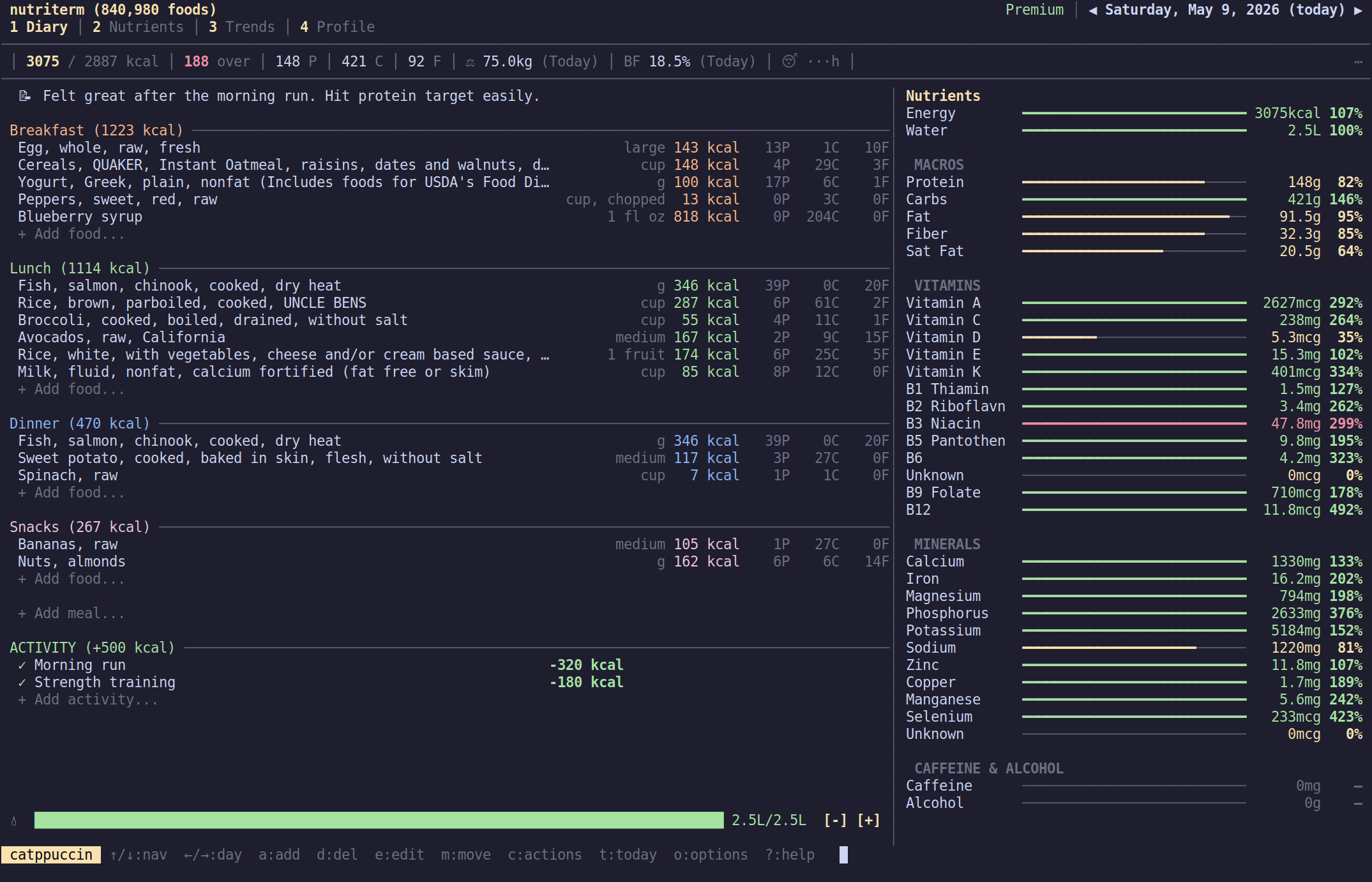Click the ?:help shortcut hint

(790, 855)
